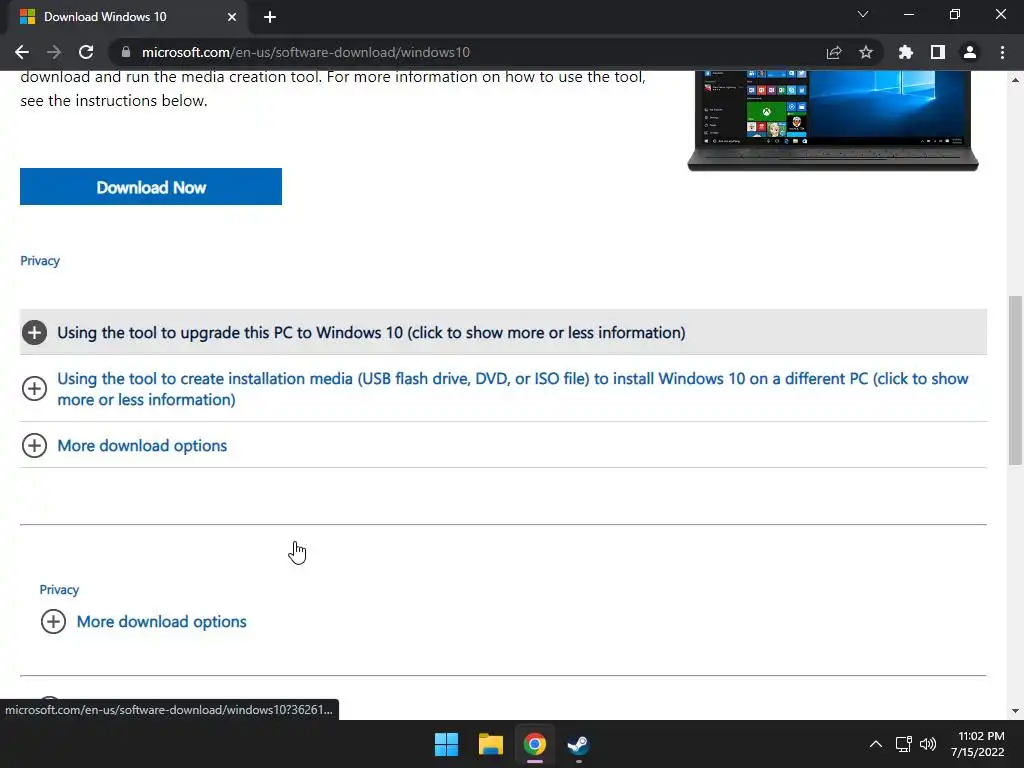Open the Privacy link below Download Now
The image size is (1024, 768).
[x=40, y=261]
